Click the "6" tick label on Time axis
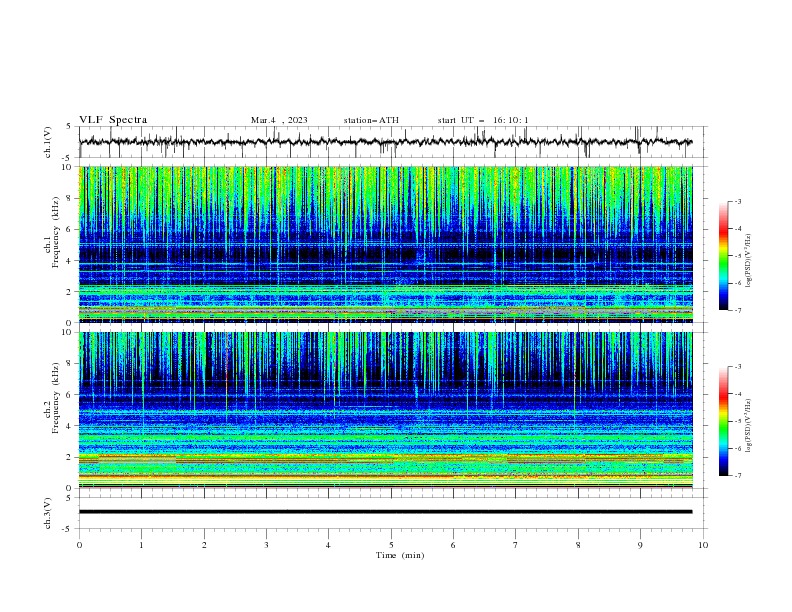The image size is (792, 612). click(x=453, y=545)
